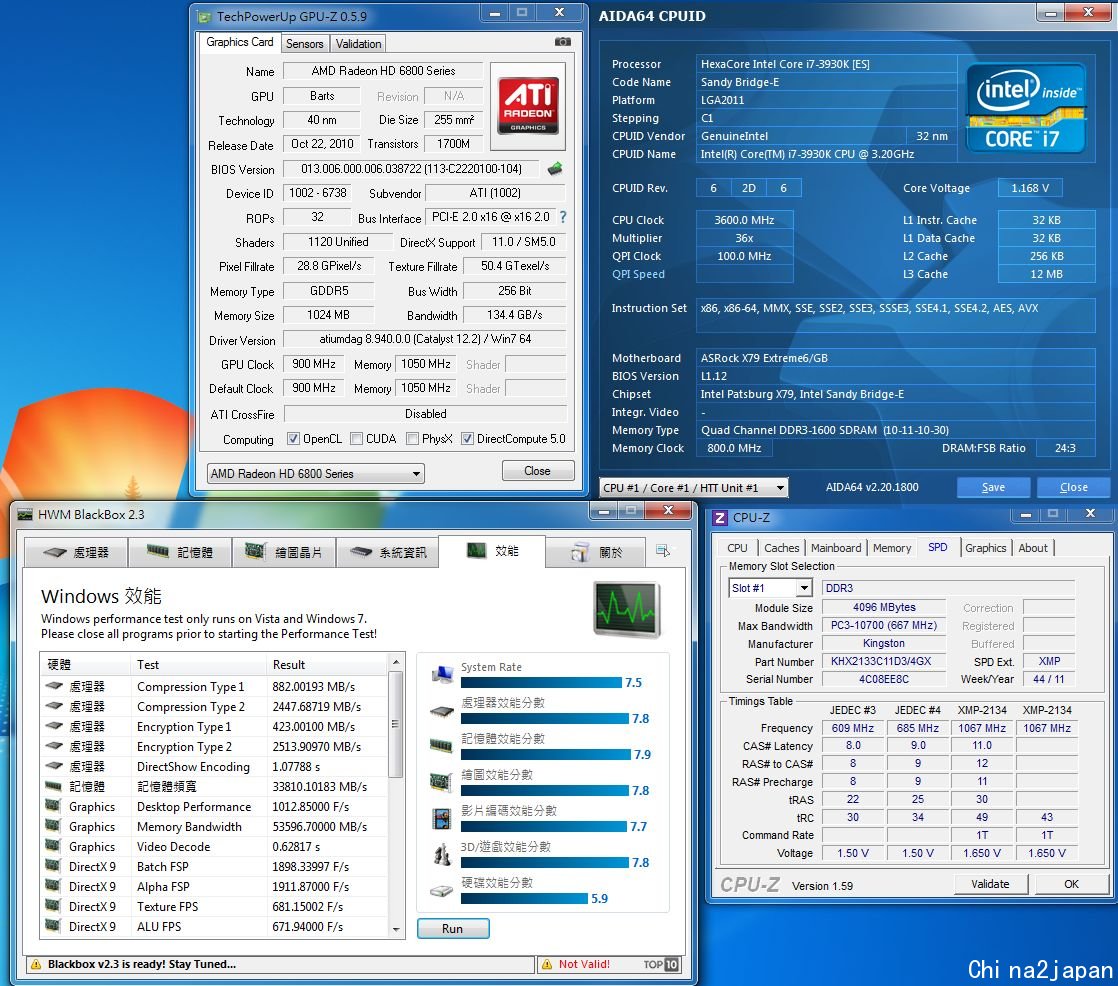1118x986 pixels.
Task: Click the Close button in GPU-Z
Action: coord(537,471)
